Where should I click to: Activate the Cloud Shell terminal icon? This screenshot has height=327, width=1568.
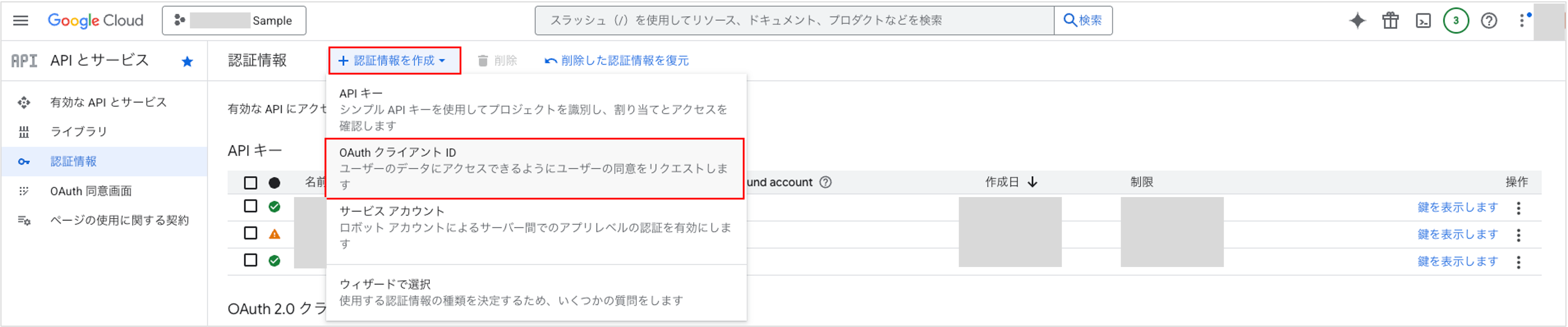(1423, 21)
